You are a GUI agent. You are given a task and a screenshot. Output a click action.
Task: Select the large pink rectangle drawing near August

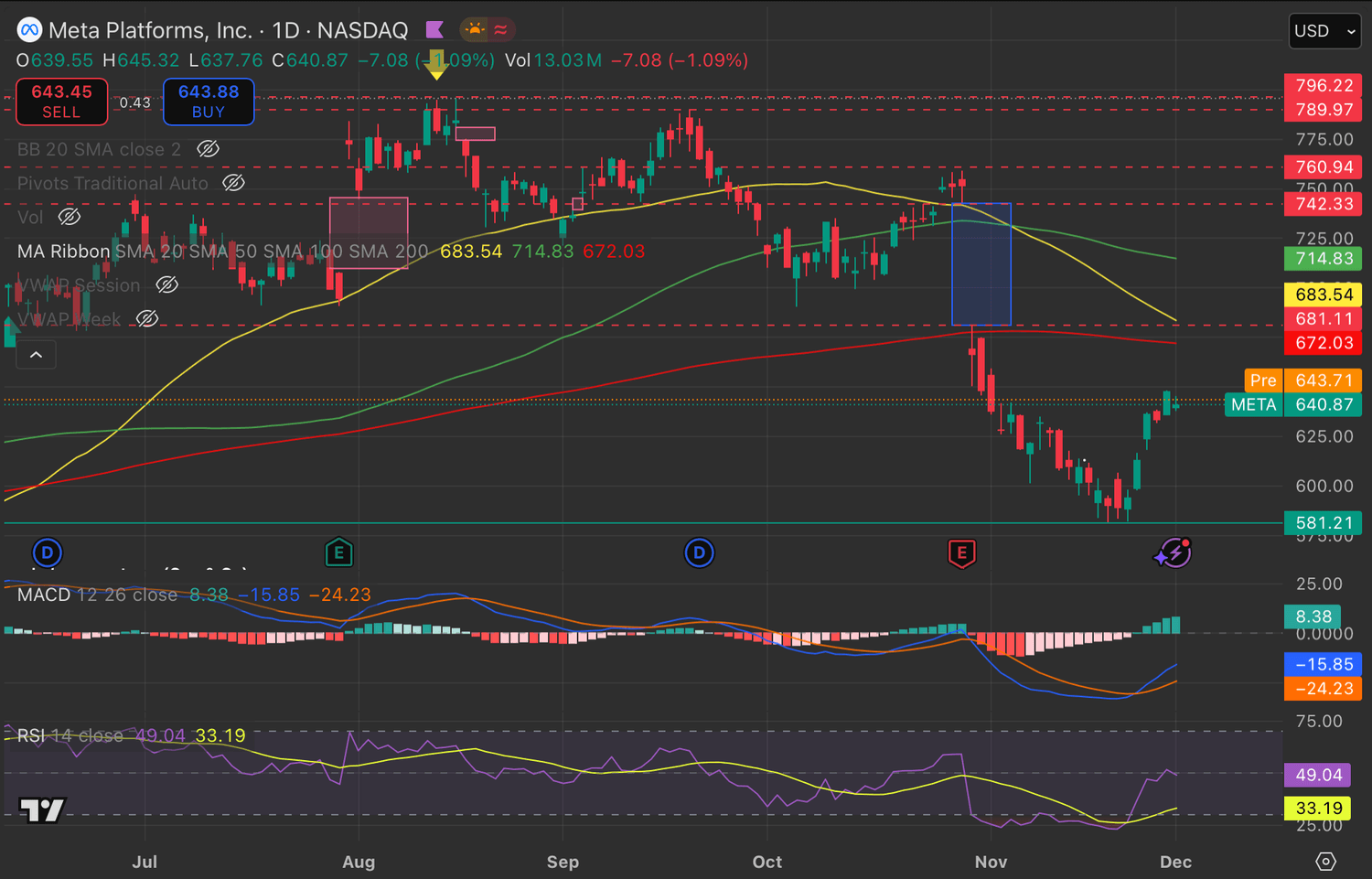pos(369,233)
